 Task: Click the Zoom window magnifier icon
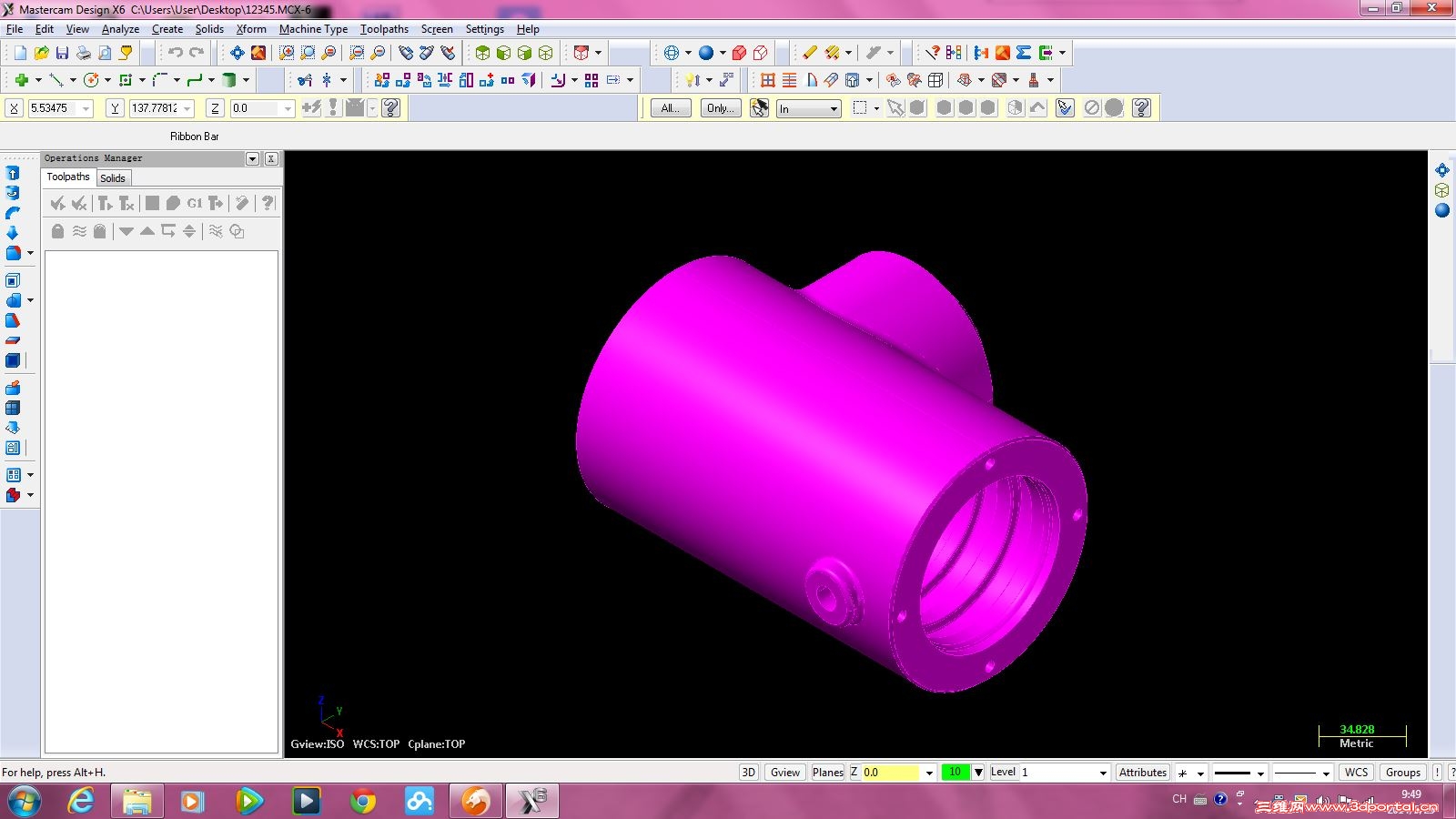pos(287,53)
